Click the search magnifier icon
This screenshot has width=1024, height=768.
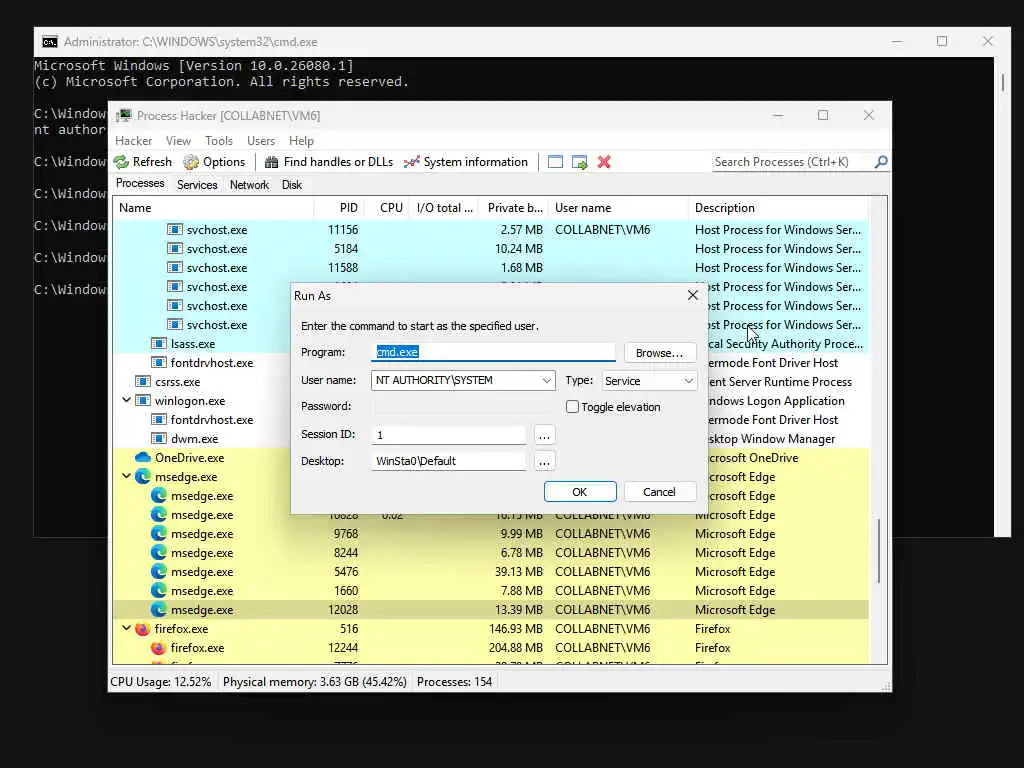click(x=881, y=161)
